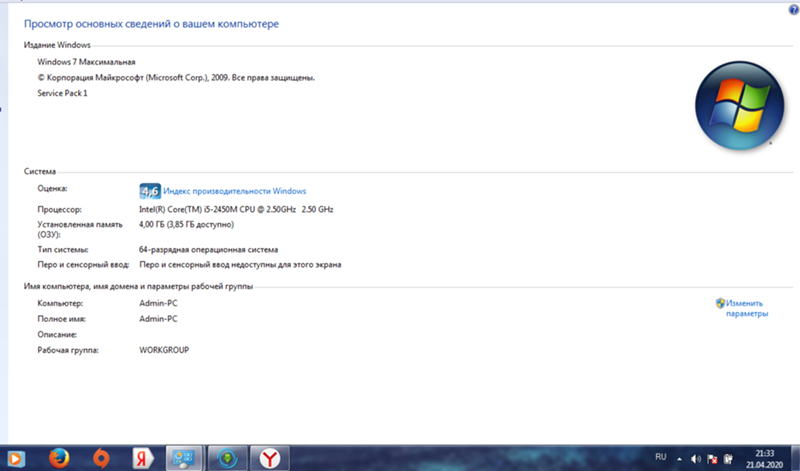Click the RU language indicator
The height and width of the screenshot is (471, 800).
661,457
